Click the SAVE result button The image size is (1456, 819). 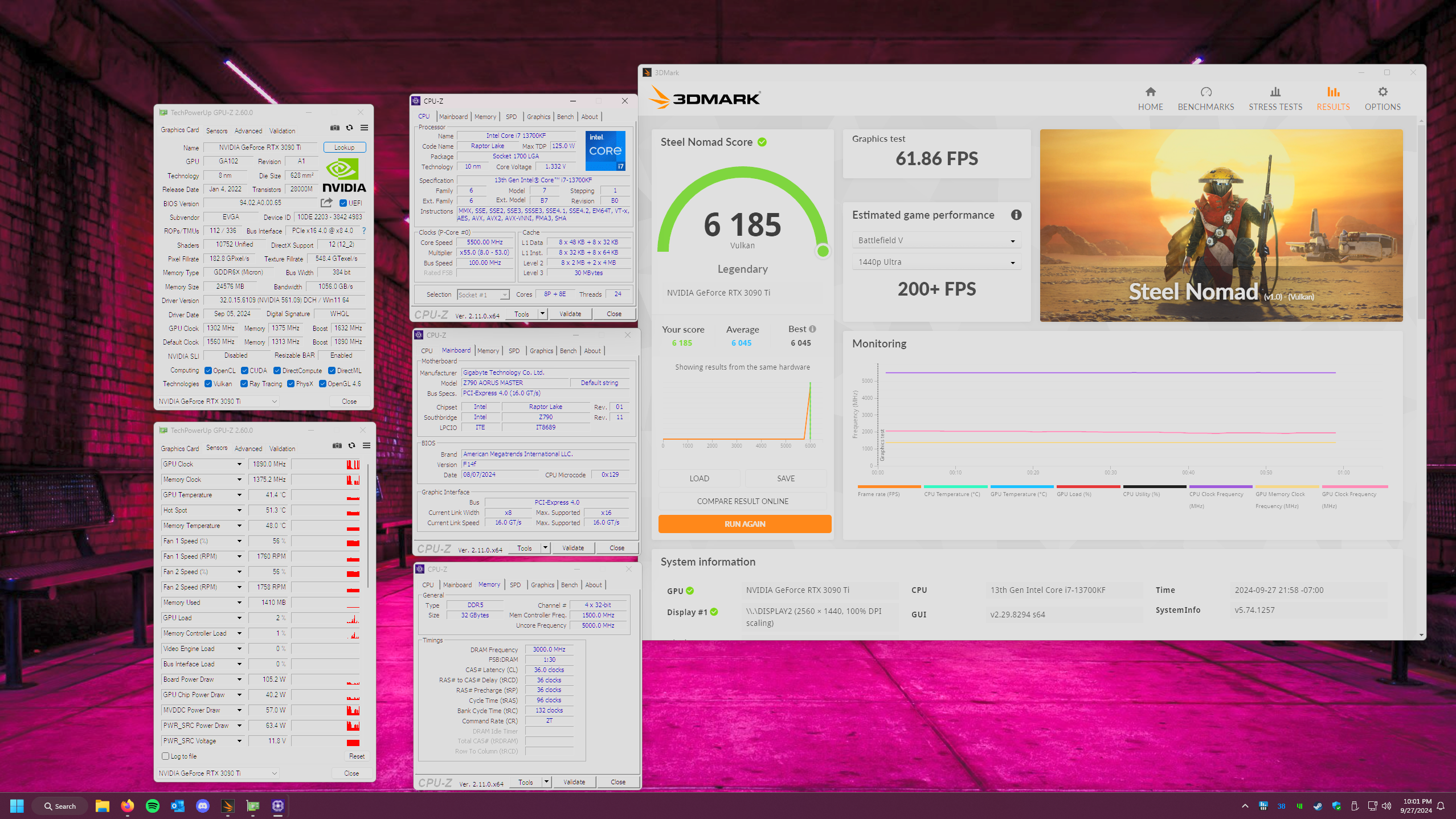pyautogui.click(x=786, y=478)
